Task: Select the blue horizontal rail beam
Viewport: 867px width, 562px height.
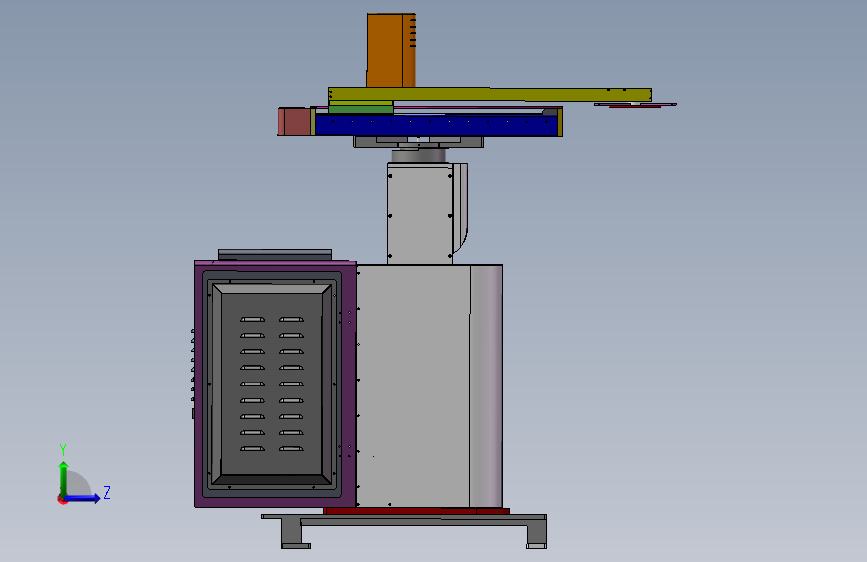Action: 436,125
